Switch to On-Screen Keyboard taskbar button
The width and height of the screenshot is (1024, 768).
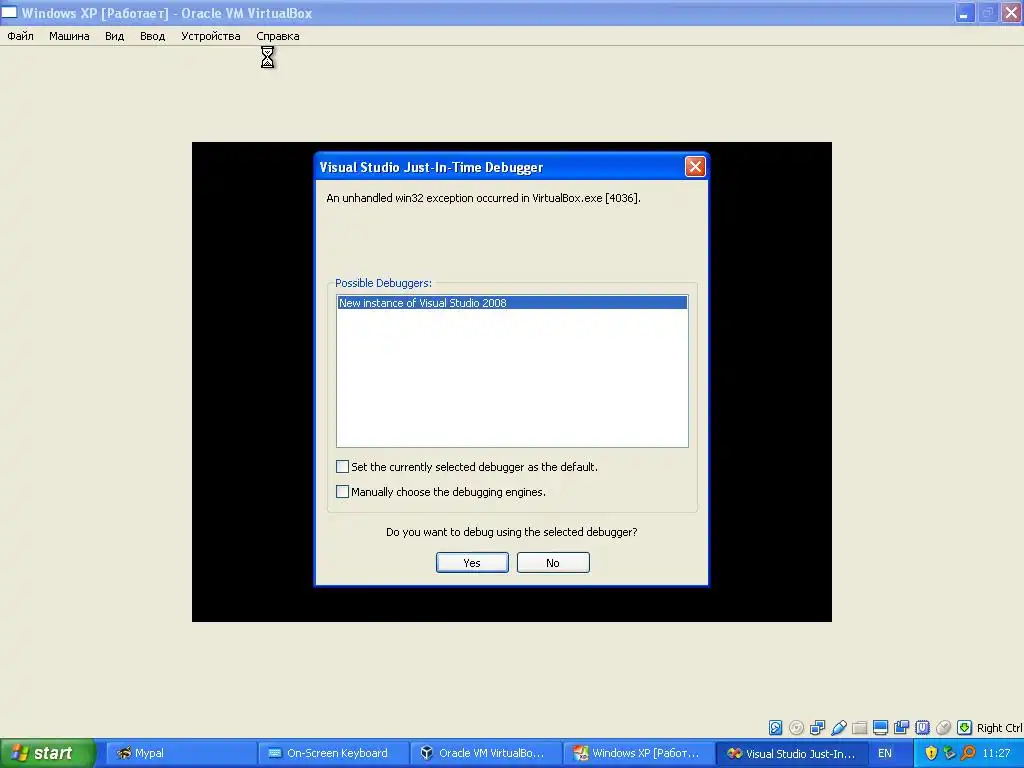pyautogui.click(x=333, y=753)
